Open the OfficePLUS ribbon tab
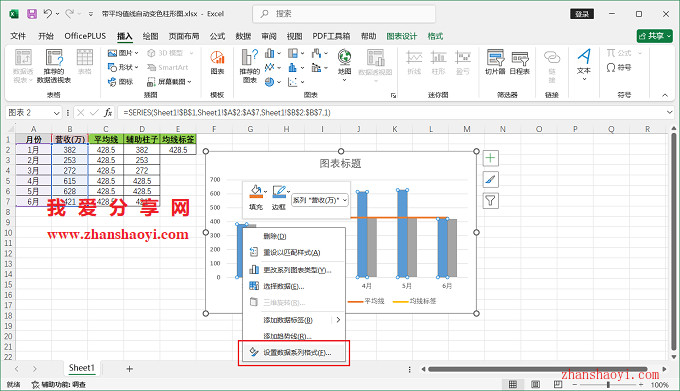The width and height of the screenshot is (680, 391). (x=85, y=36)
